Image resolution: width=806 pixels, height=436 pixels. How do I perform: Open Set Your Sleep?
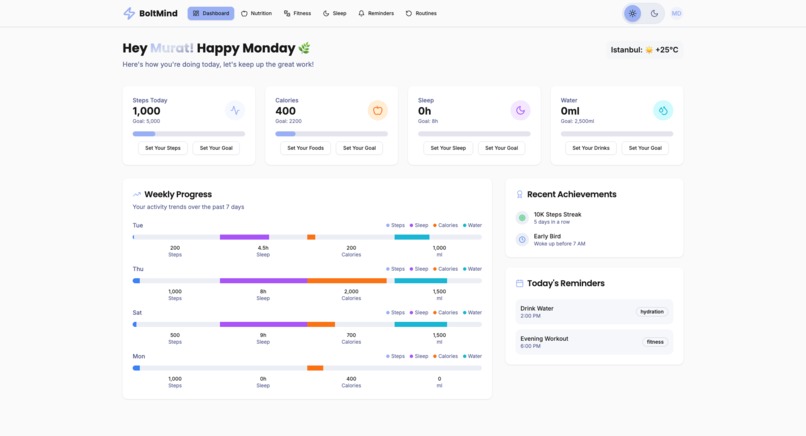click(448, 148)
